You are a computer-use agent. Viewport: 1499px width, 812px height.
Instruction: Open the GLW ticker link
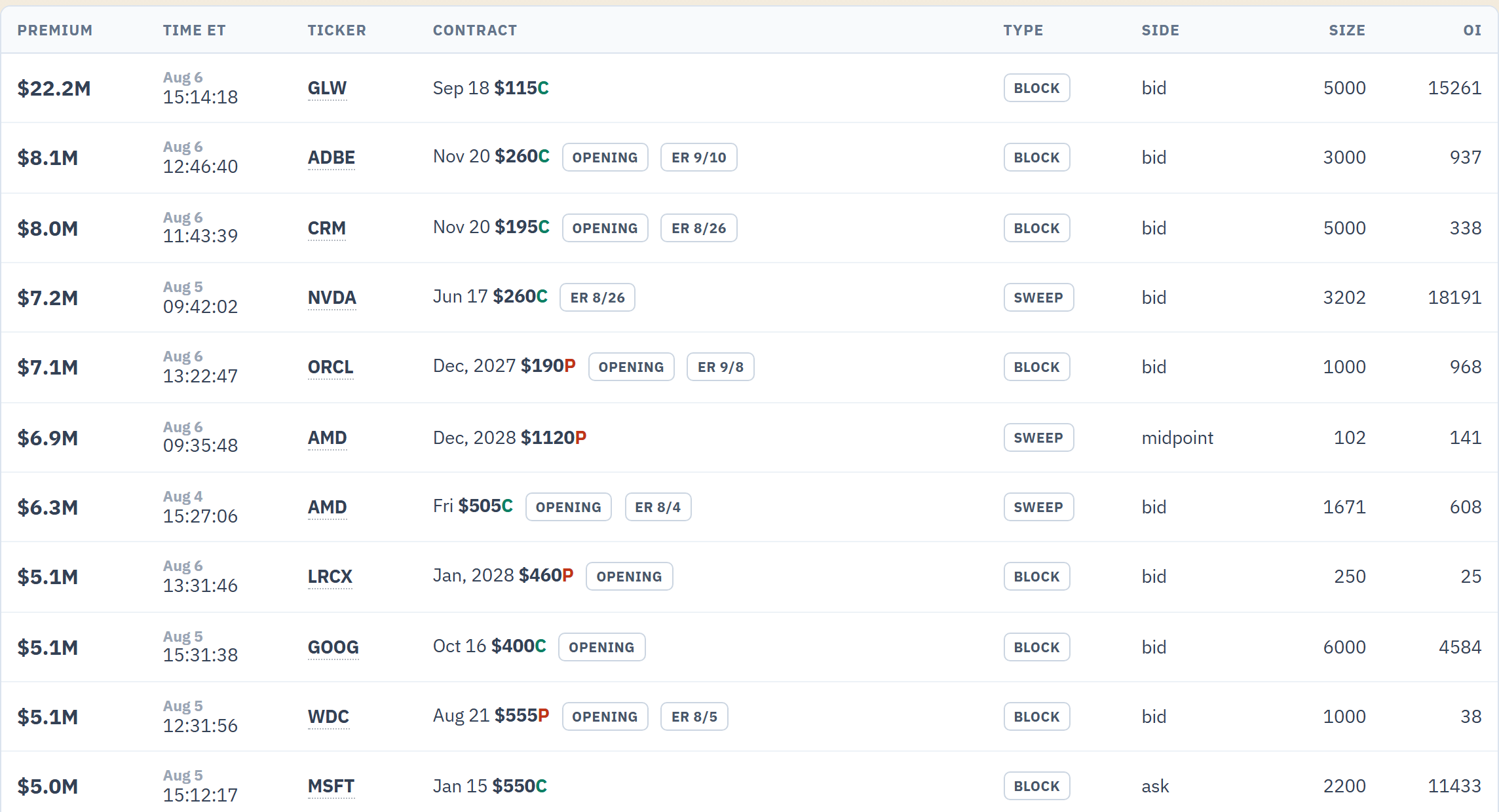tap(327, 88)
